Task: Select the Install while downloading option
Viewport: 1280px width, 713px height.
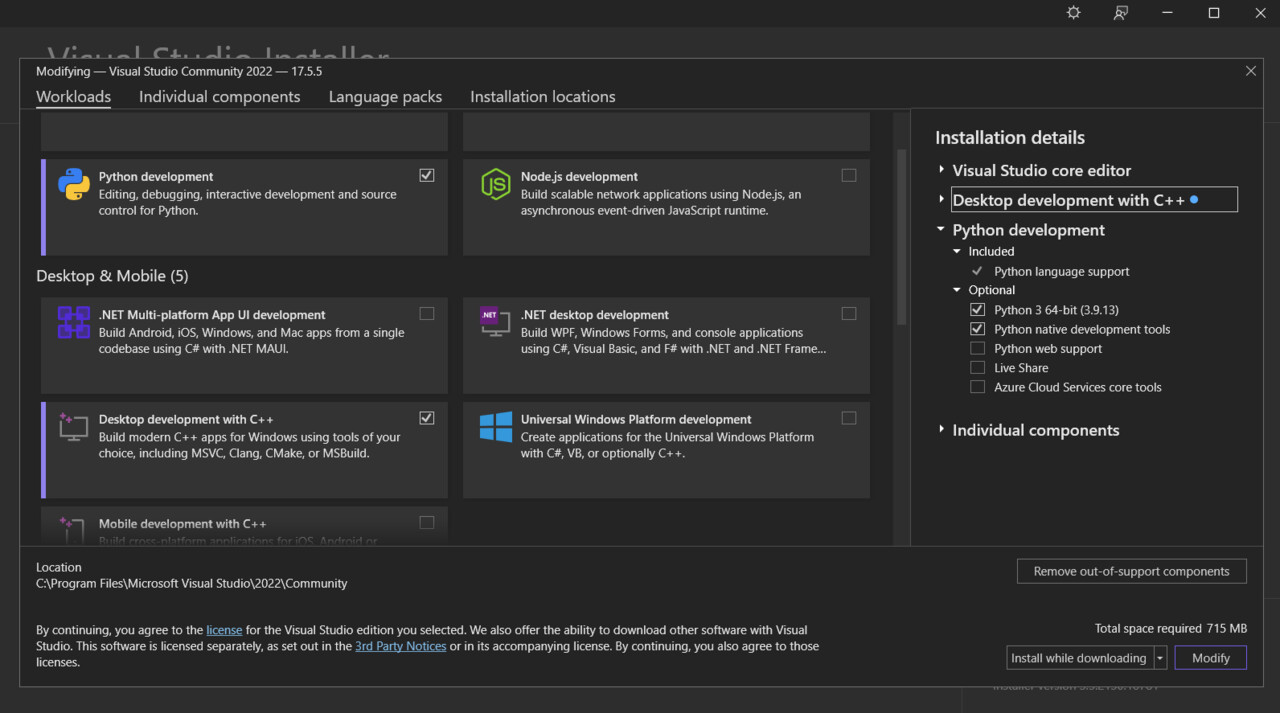Action: click(1079, 658)
